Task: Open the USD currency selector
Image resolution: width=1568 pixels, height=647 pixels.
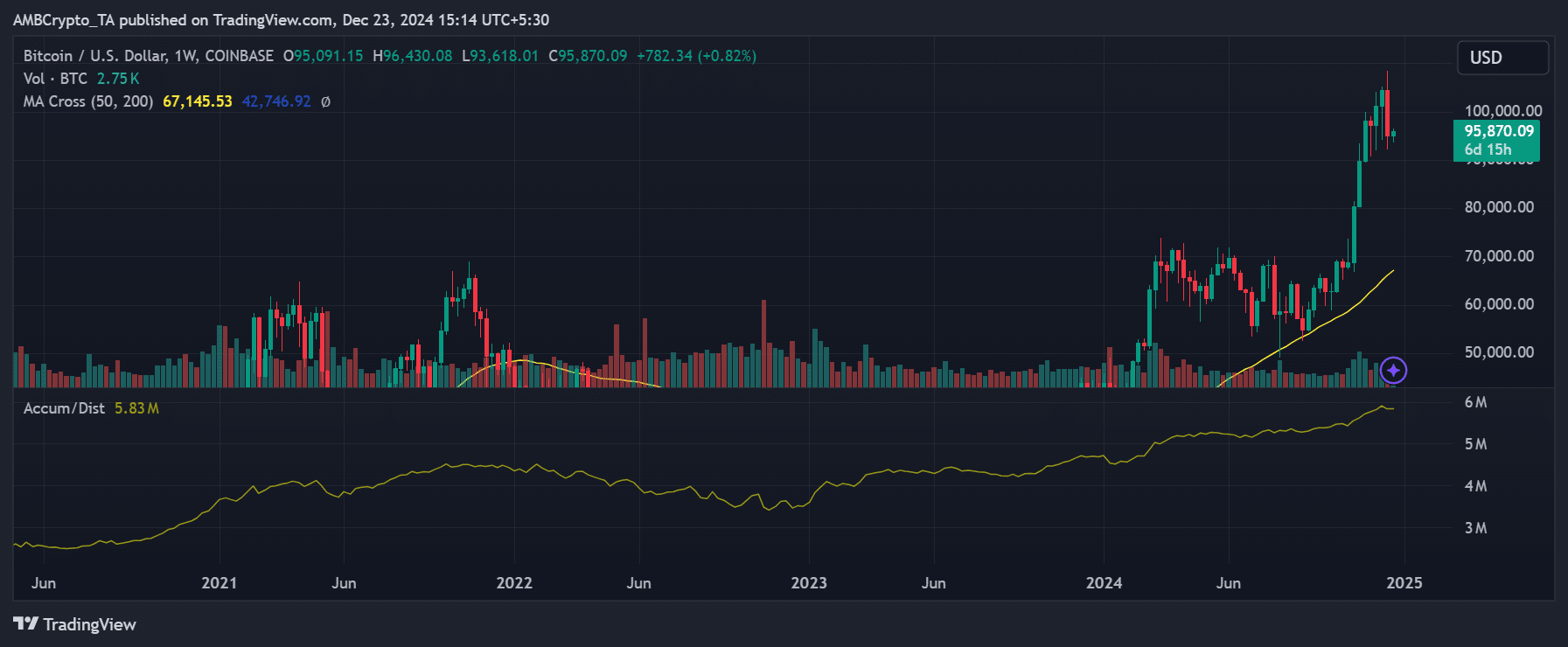Action: pos(1502,58)
